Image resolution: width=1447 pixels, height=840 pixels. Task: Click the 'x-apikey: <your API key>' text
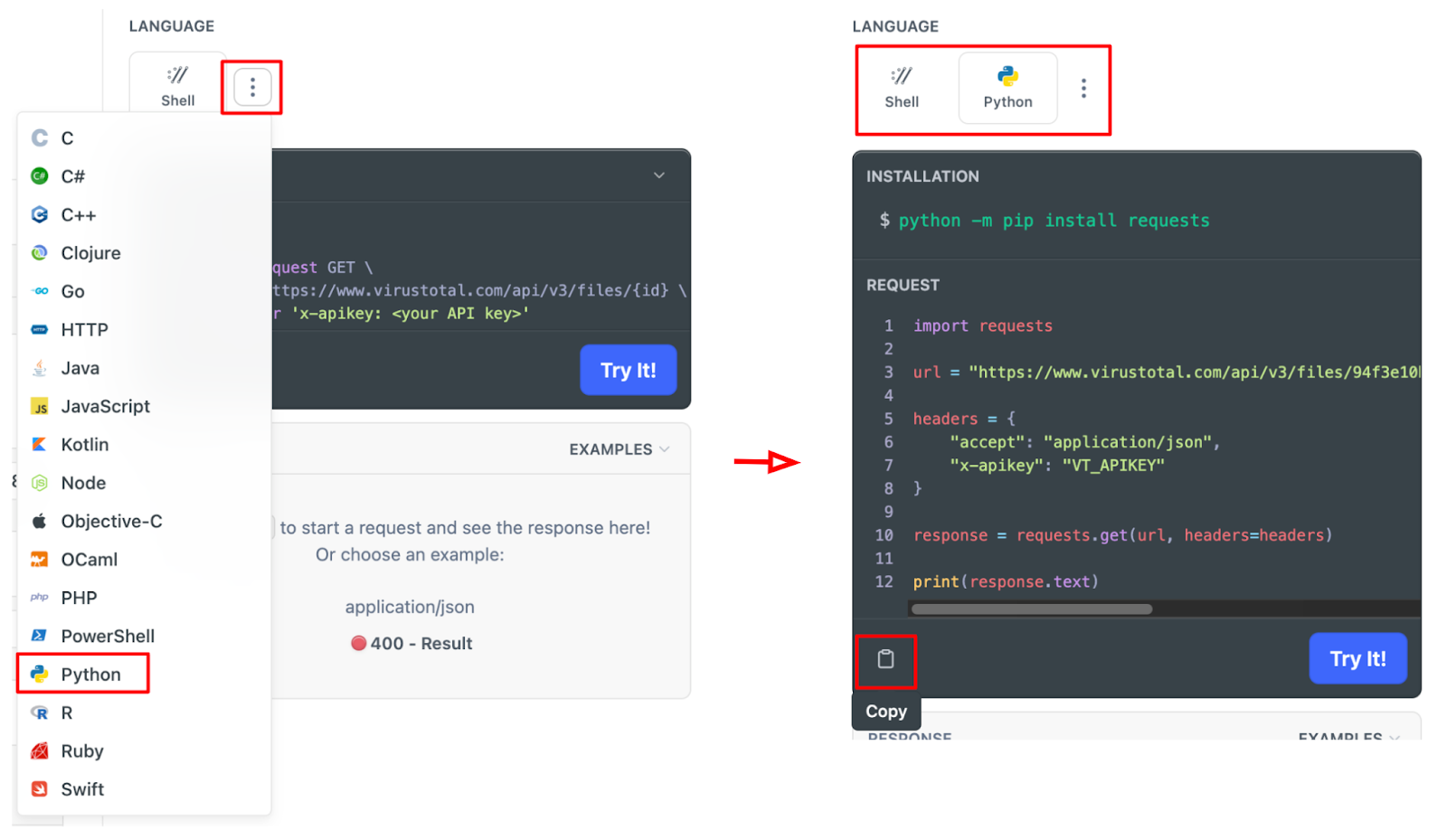tap(410, 314)
